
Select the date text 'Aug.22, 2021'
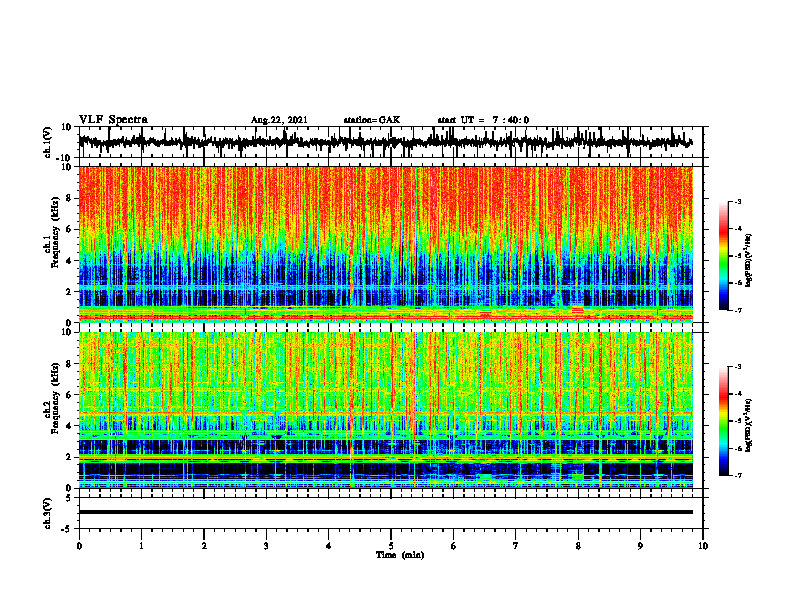click(279, 120)
